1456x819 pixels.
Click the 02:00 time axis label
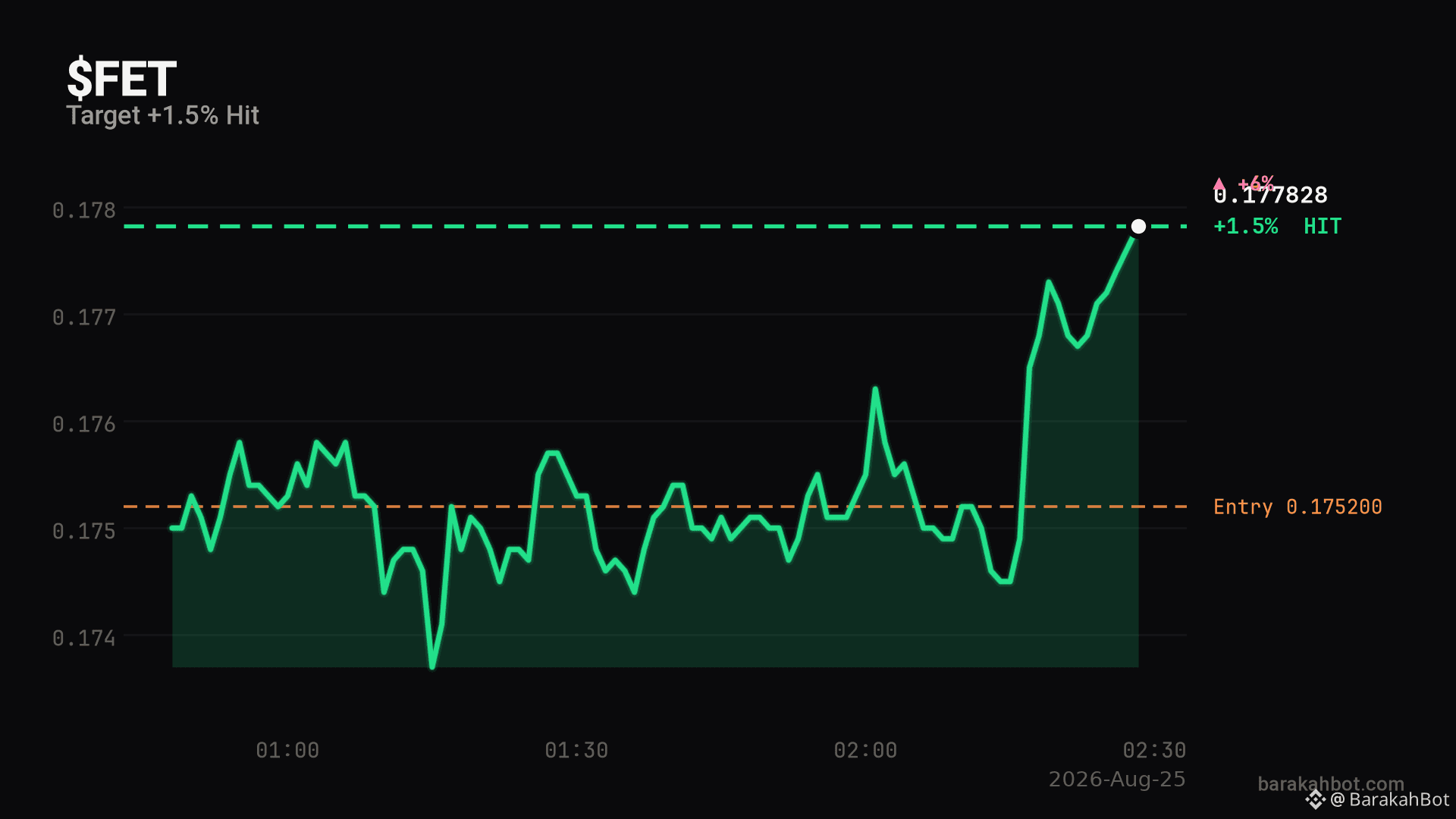[x=865, y=751]
